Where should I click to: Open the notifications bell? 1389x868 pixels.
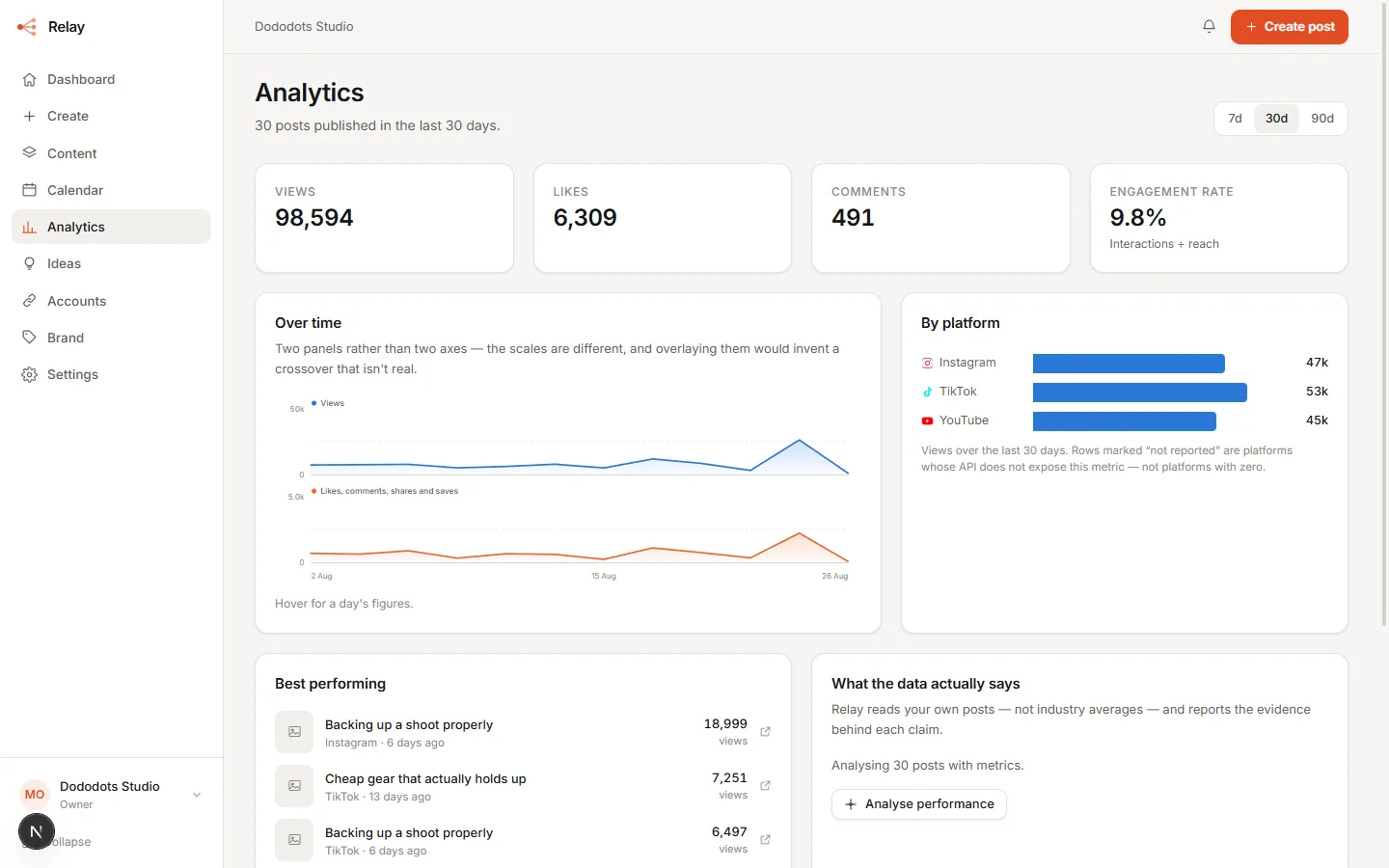point(1209,27)
